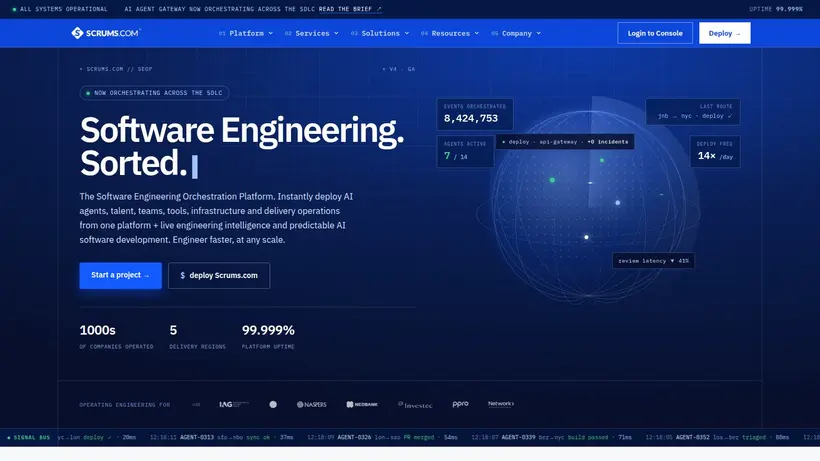Click the round logo between IAG and Naspers

point(273,404)
